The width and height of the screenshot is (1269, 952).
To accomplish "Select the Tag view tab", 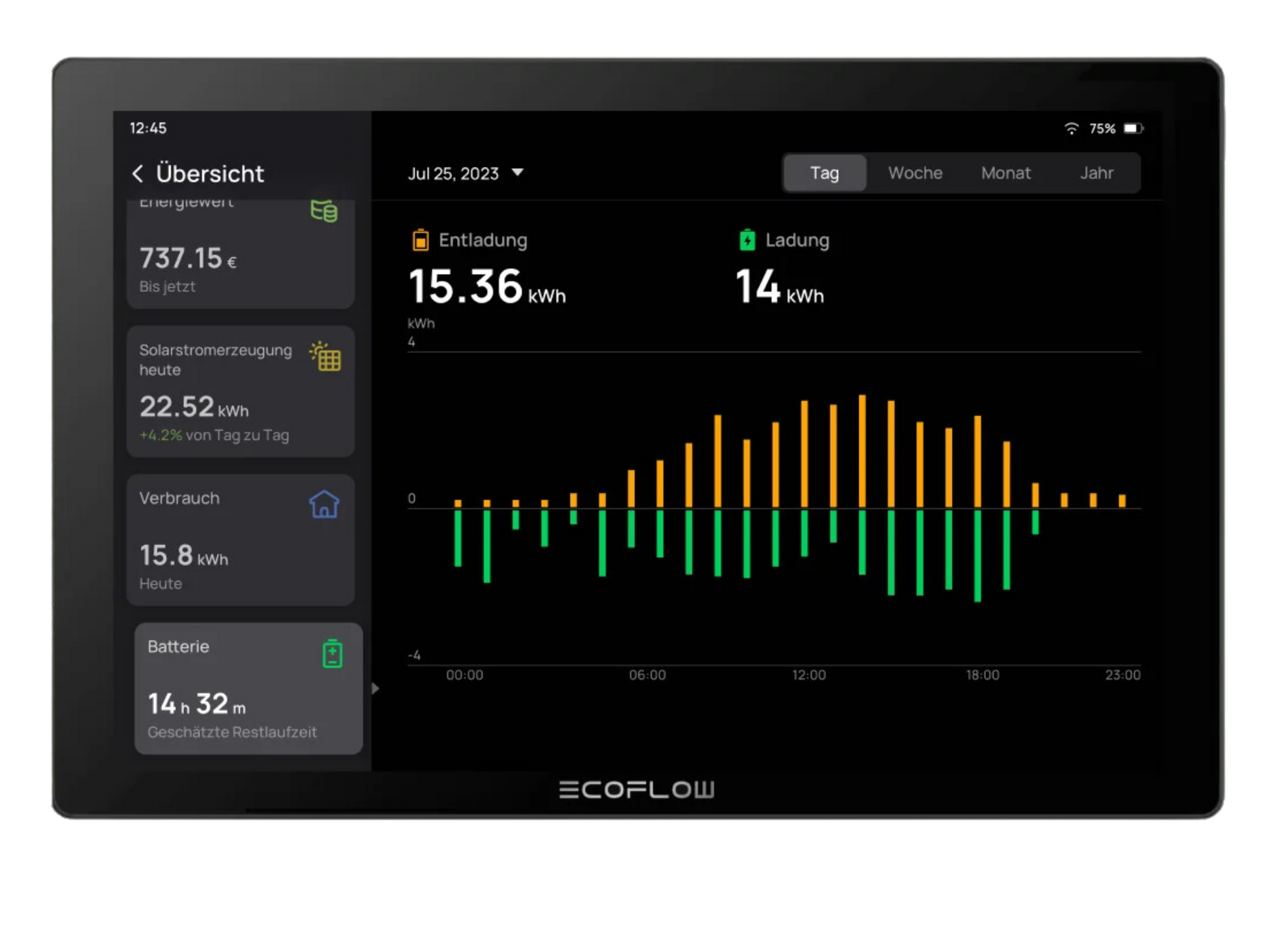I will (x=824, y=173).
